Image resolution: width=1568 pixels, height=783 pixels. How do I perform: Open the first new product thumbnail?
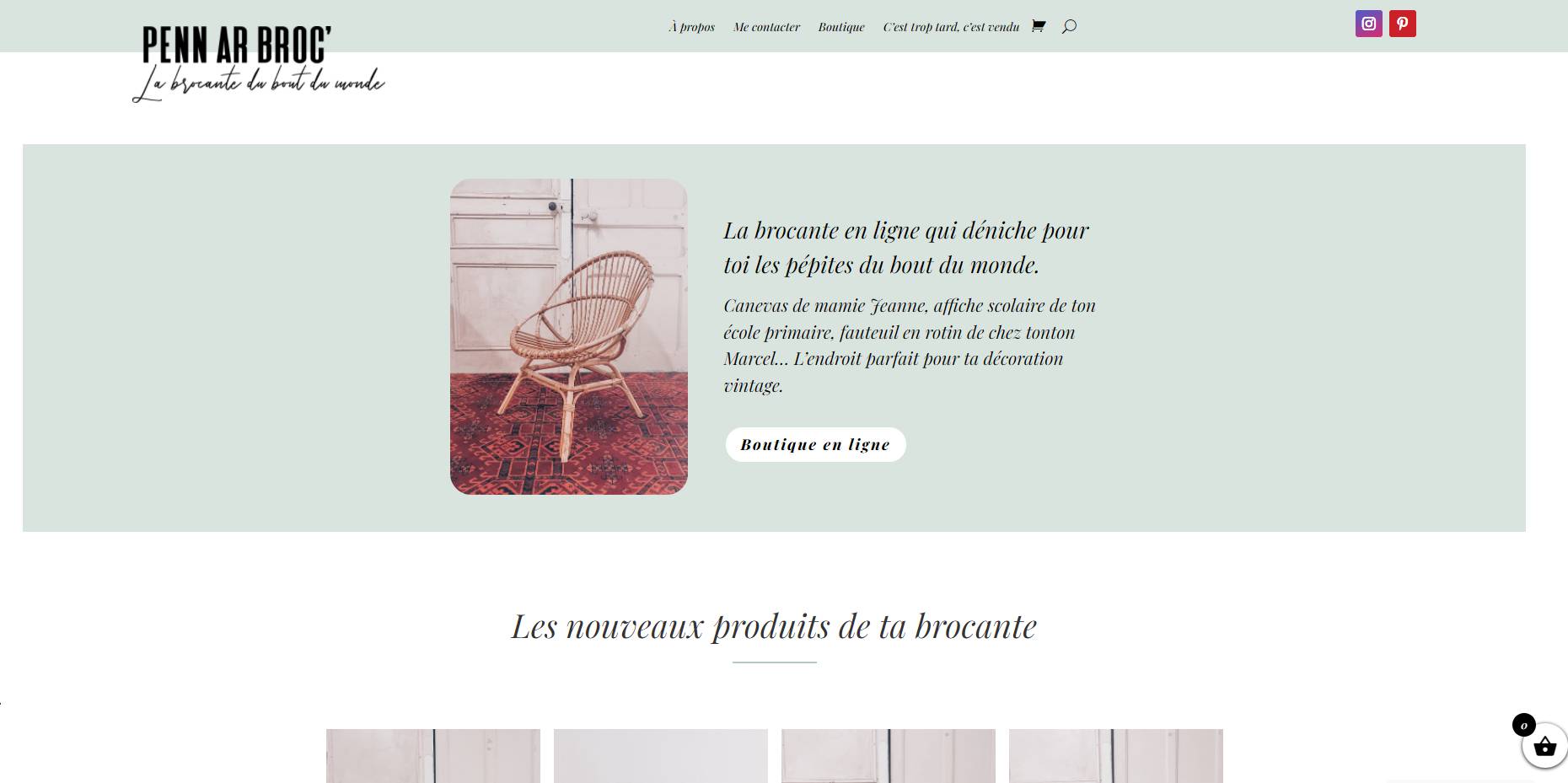click(433, 756)
